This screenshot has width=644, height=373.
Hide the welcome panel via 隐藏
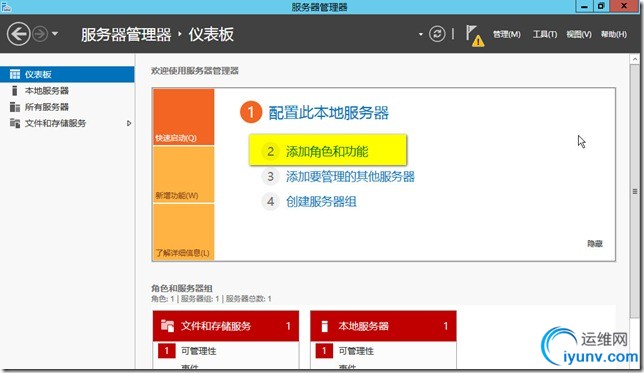click(x=595, y=244)
